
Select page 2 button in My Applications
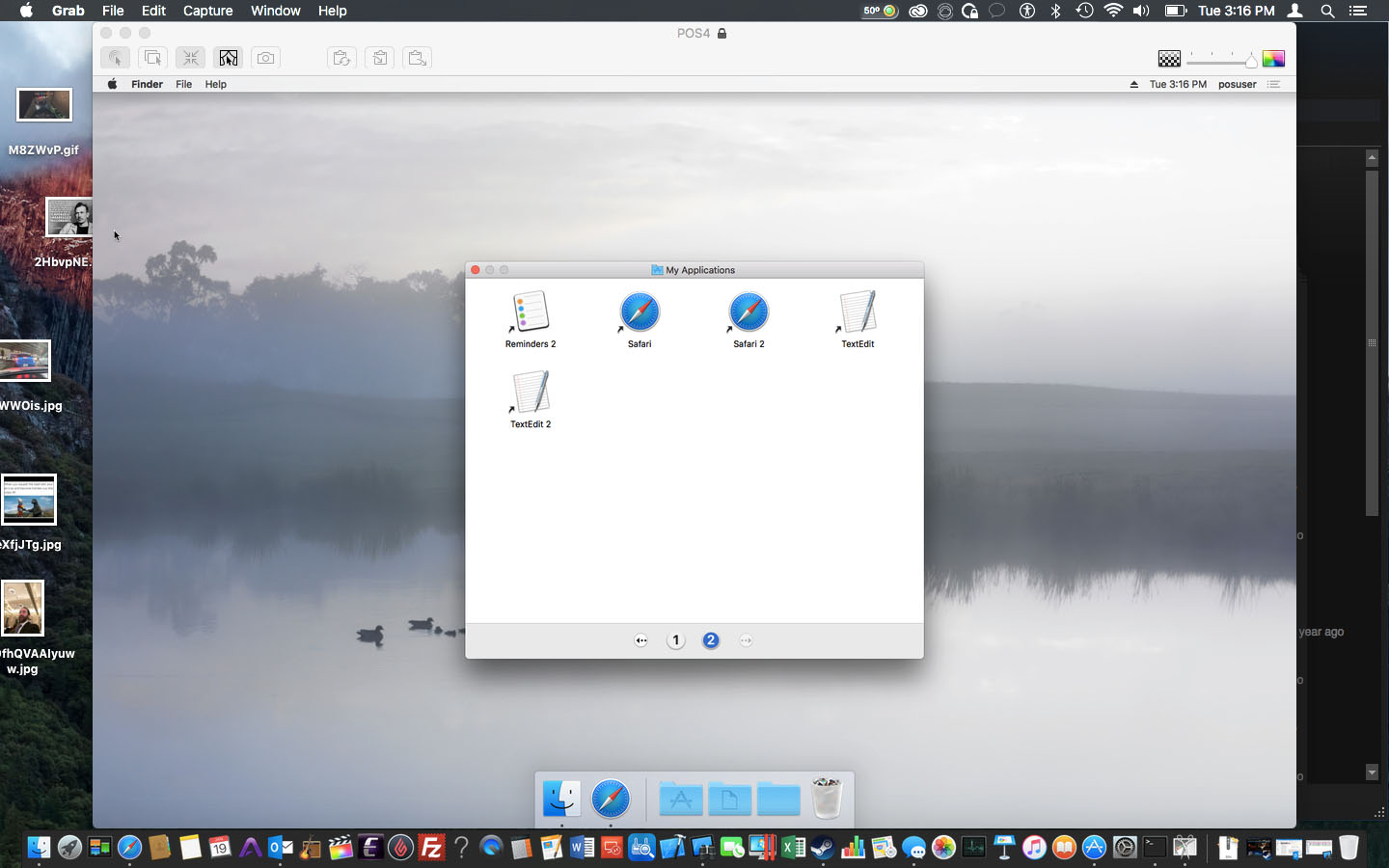click(x=711, y=640)
